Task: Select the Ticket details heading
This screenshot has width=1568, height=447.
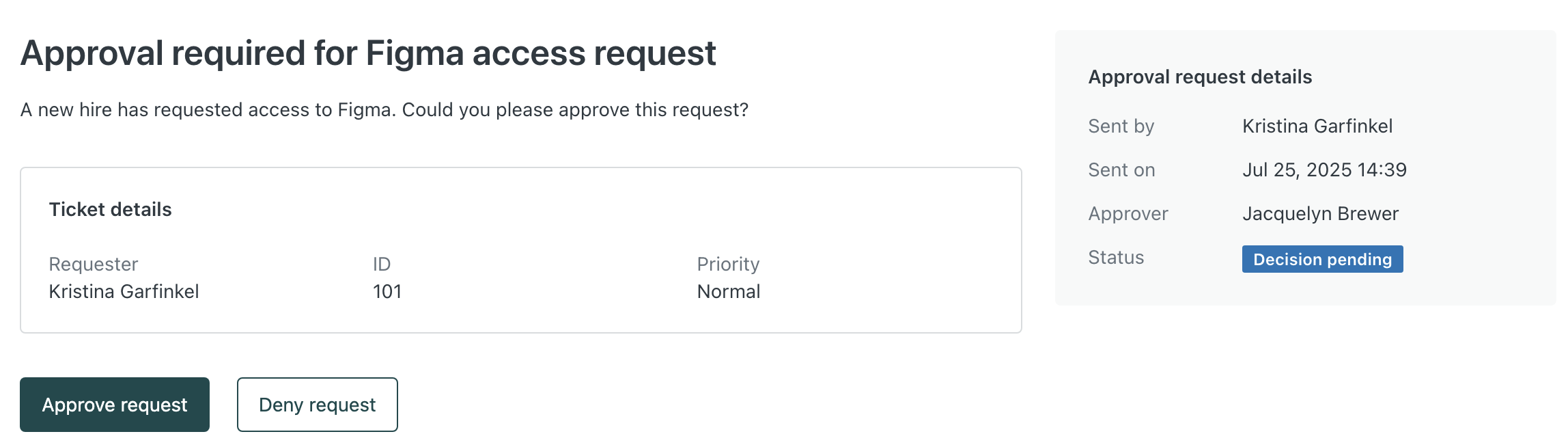Action: (110, 209)
